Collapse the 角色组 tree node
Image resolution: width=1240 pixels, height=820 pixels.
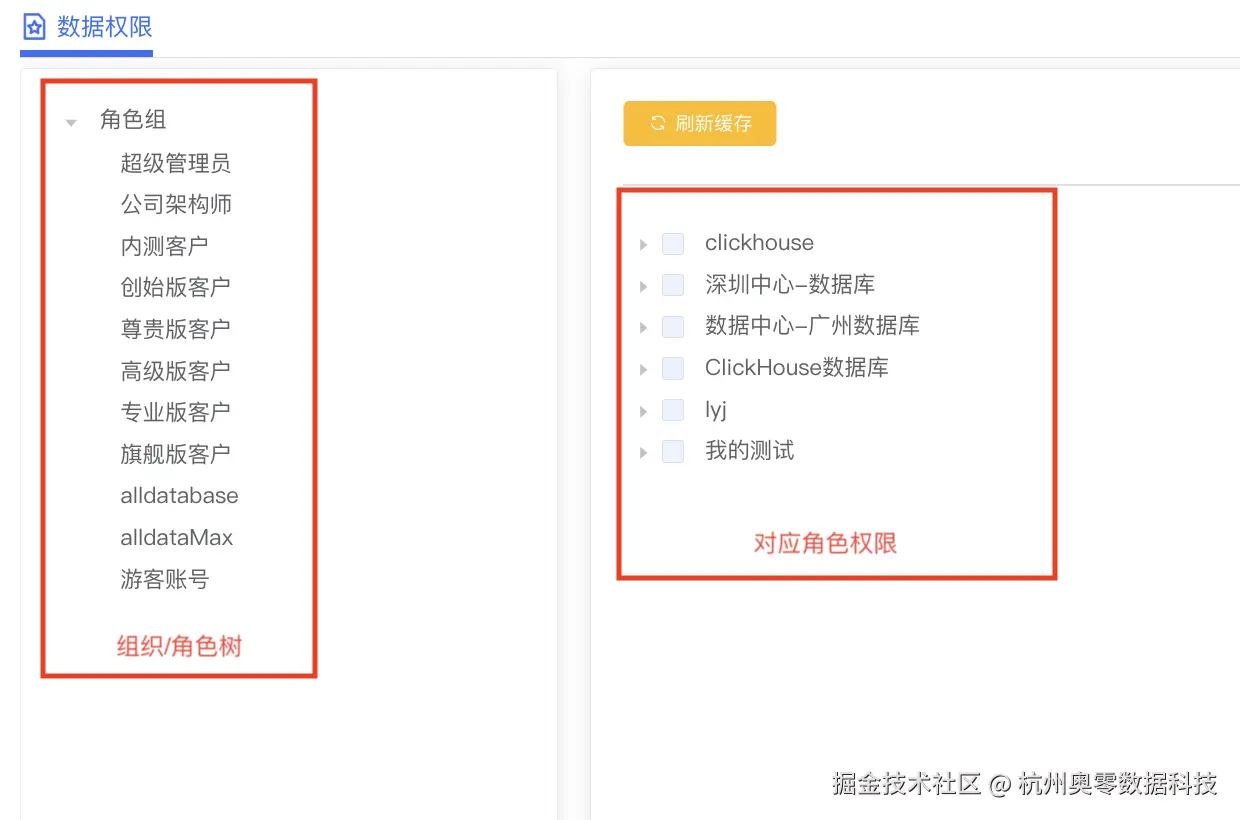point(70,122)
